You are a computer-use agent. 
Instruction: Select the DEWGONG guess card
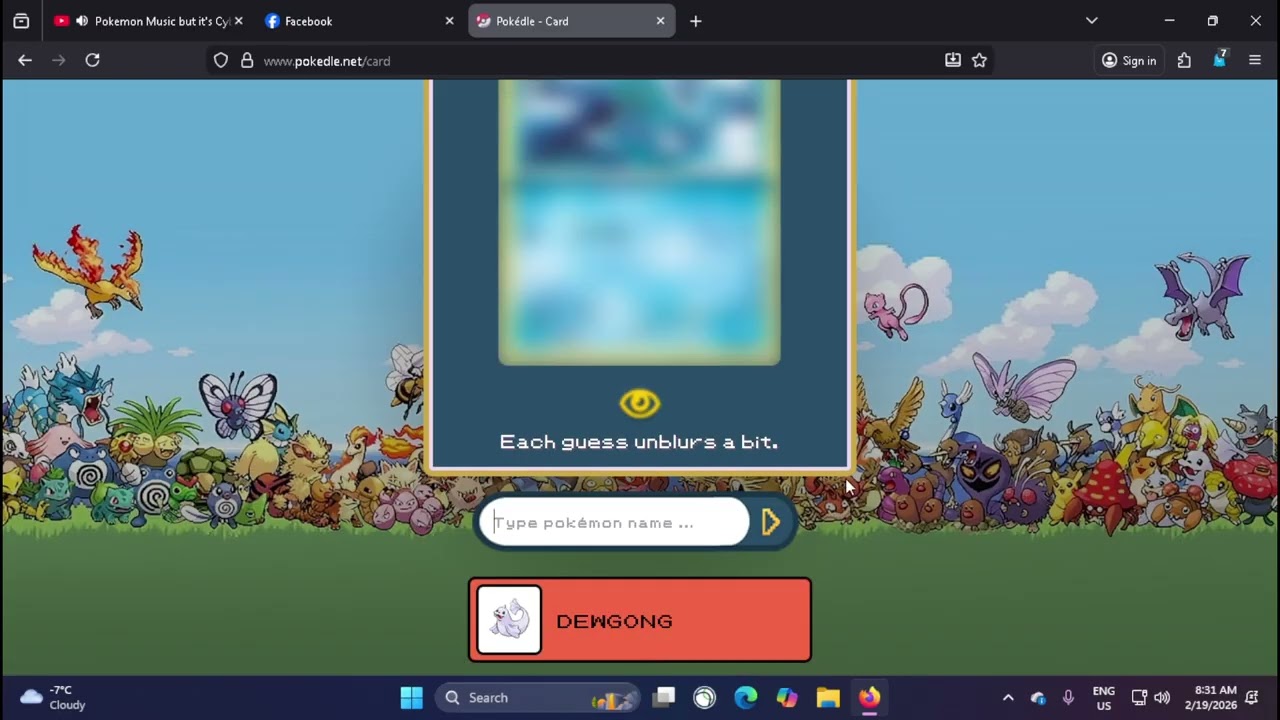coord(640,620)
